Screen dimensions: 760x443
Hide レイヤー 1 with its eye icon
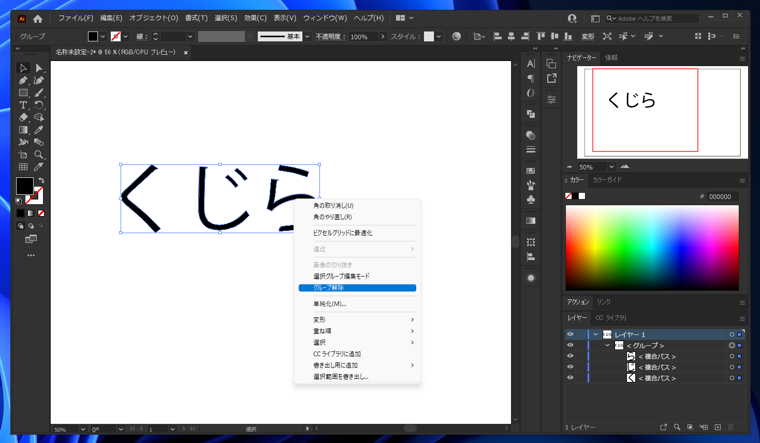pyautogui.click(x=570, y=334)
